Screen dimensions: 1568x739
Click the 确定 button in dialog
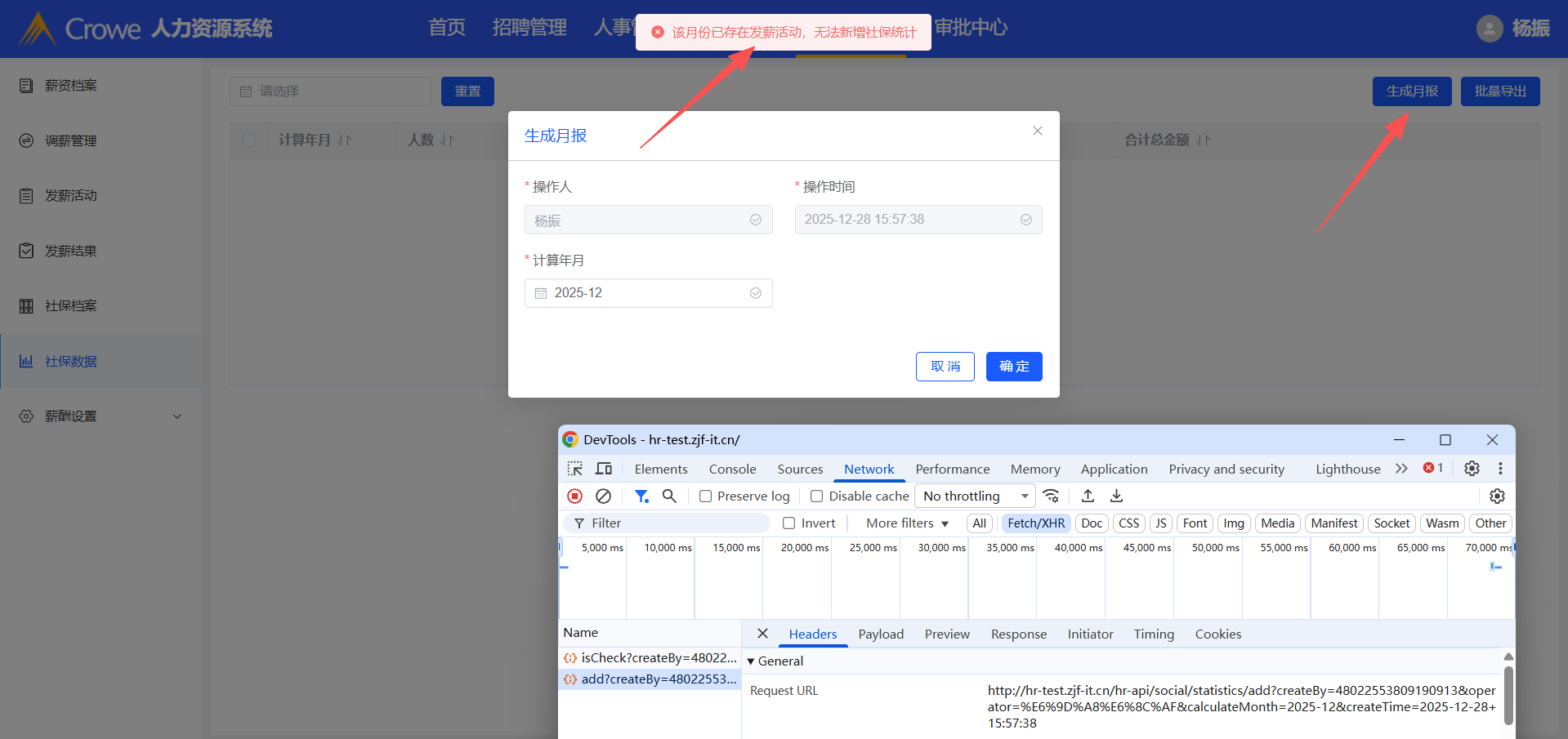(1014, 367)
